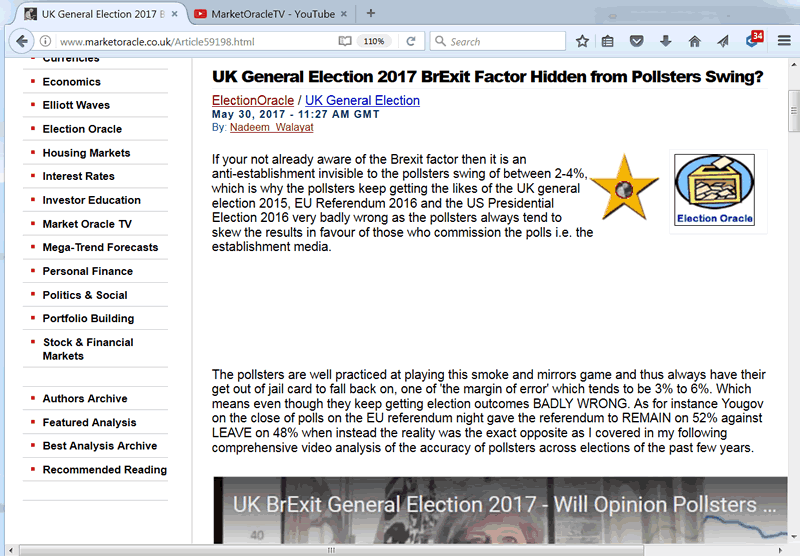Open Featured Analysis sidebar link
Screen dimensions: 800x556
89,422
